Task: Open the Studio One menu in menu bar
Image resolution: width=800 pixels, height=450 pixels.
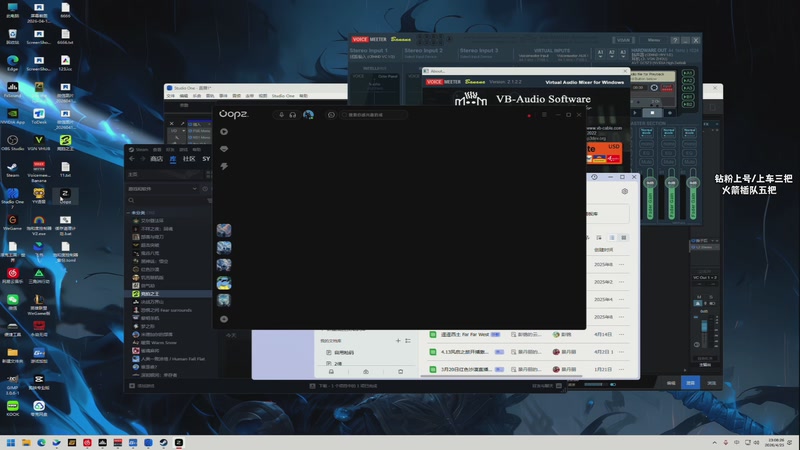Action: pyautogui.click(x=283, y=96)
